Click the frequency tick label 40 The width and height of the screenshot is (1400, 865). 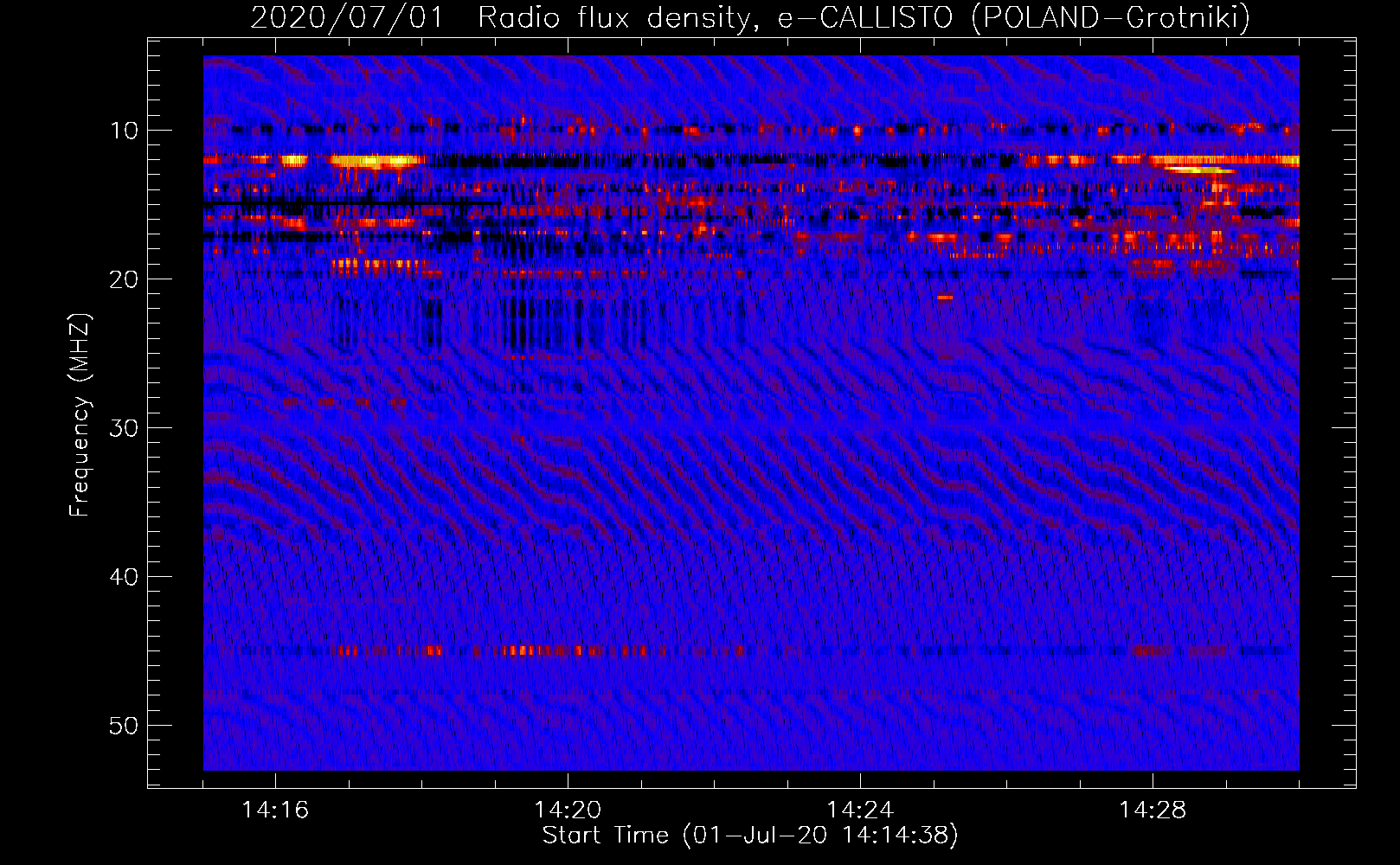pyautogui.click(x=125, y=577)
